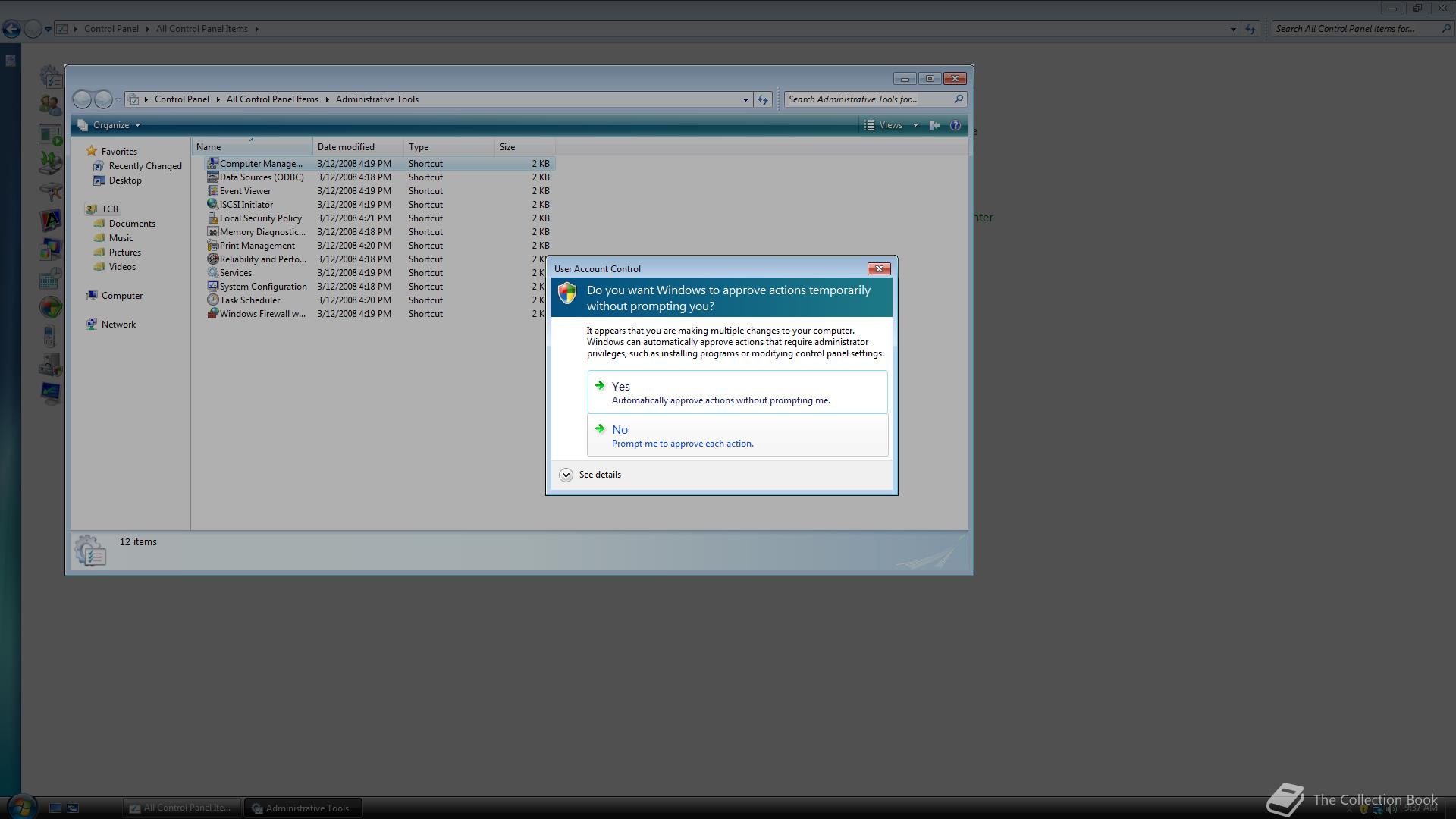Open the Views dropdown arrow
Image resolution: width=1456 pixels, height=819 pixels.
[915, 125]
